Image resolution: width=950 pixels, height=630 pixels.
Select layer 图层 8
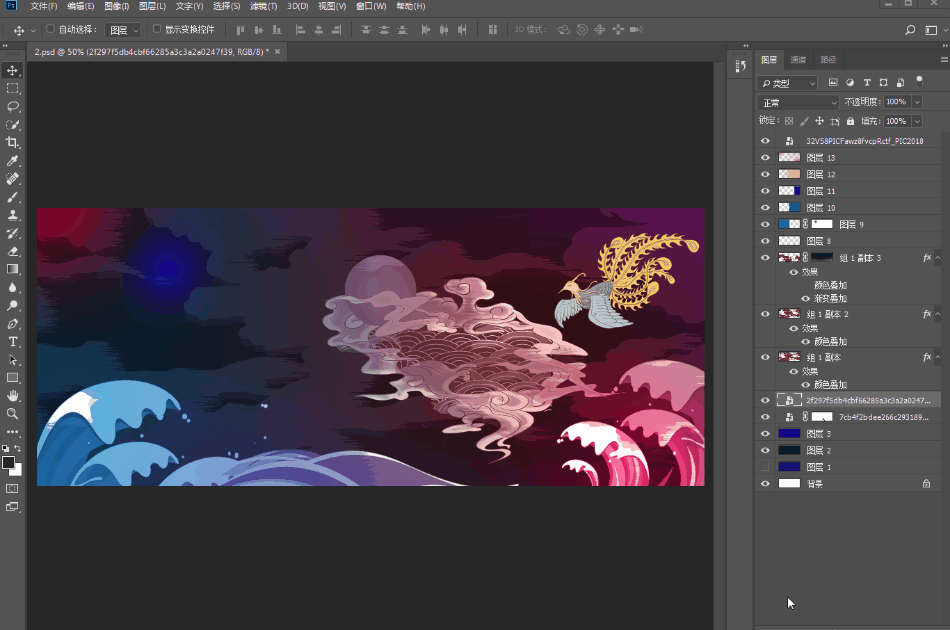click(848, 241)
